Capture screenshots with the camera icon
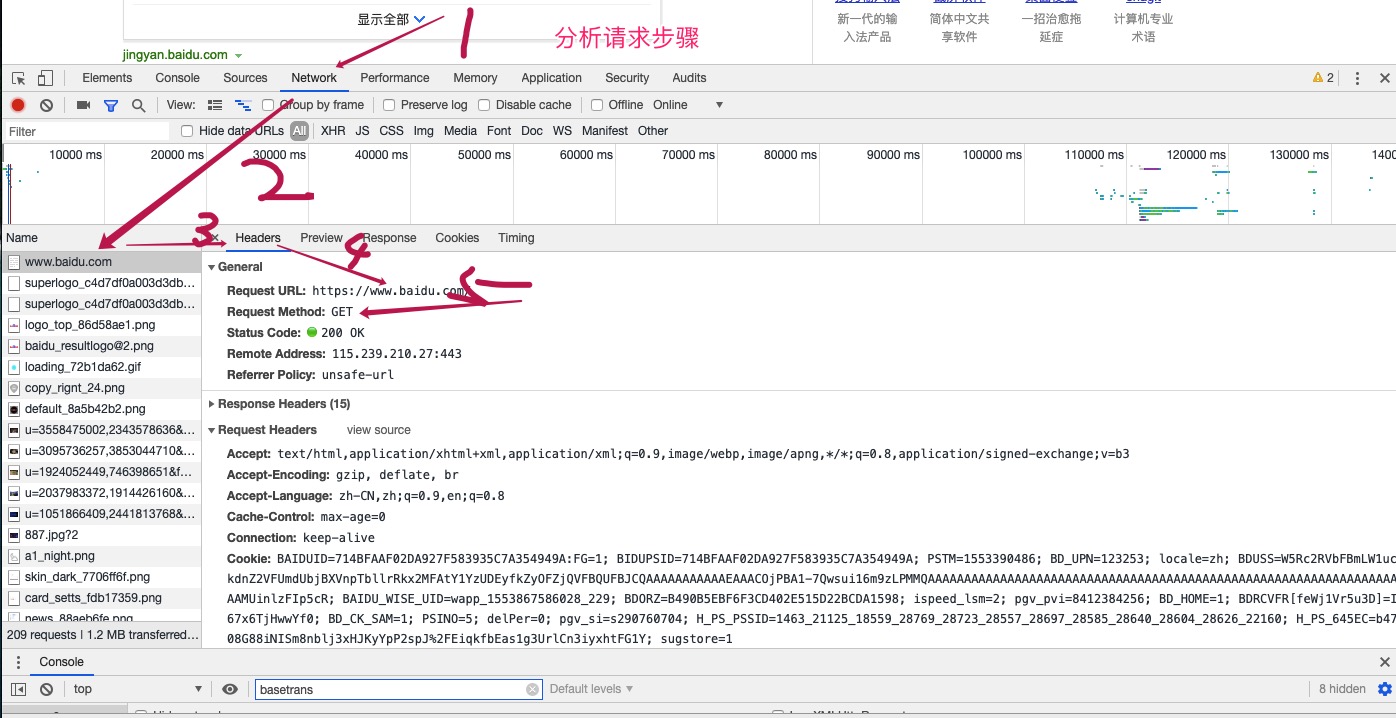 pos(84,105)
